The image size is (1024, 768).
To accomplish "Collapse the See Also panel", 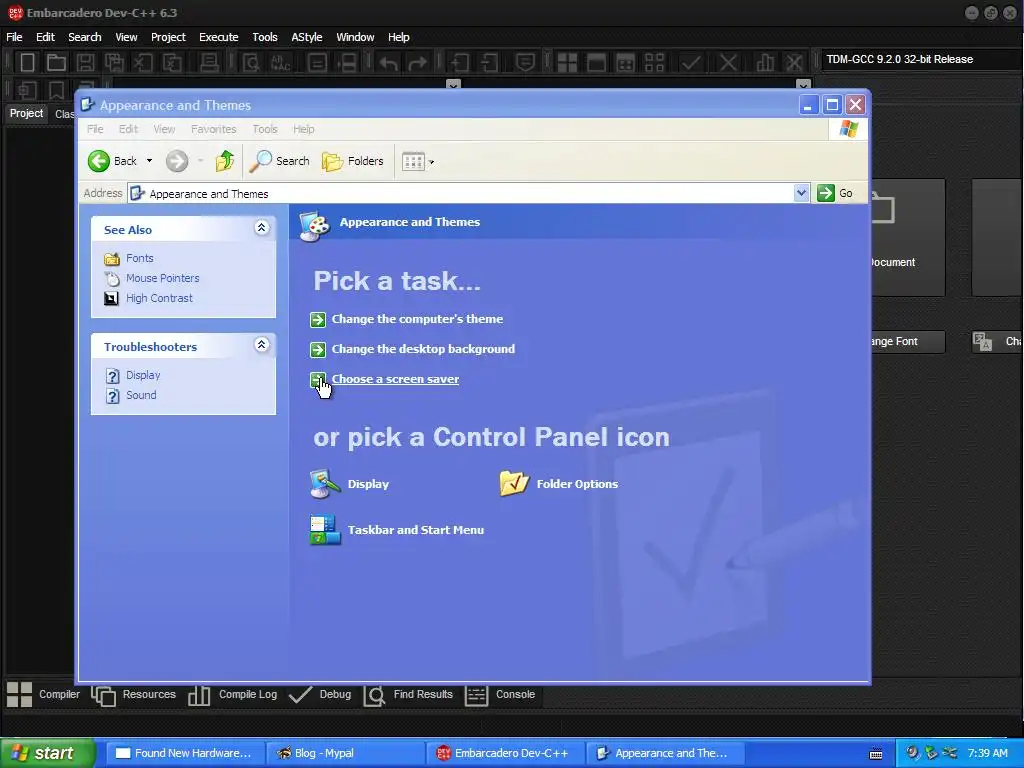I will click(261, 228).
